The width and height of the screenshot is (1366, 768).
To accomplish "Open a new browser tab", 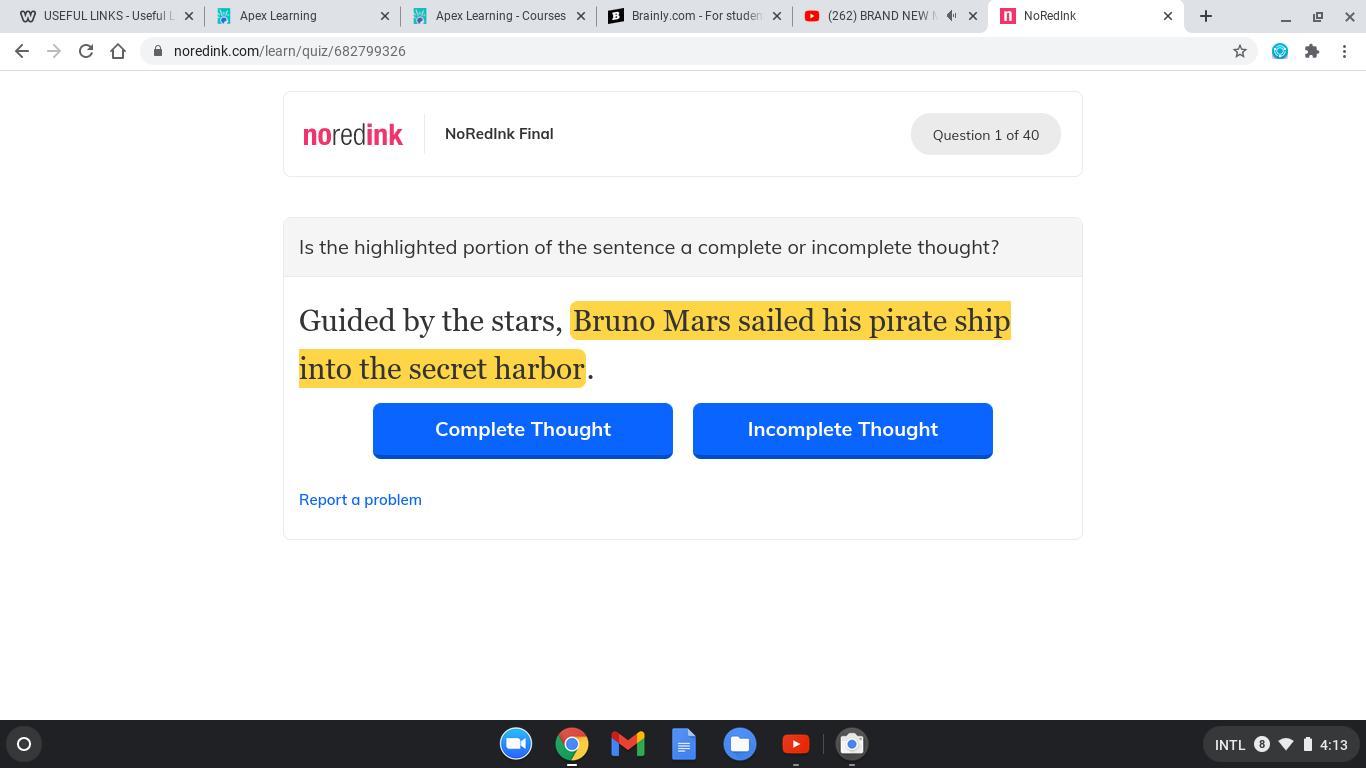I will (1206, 16).
